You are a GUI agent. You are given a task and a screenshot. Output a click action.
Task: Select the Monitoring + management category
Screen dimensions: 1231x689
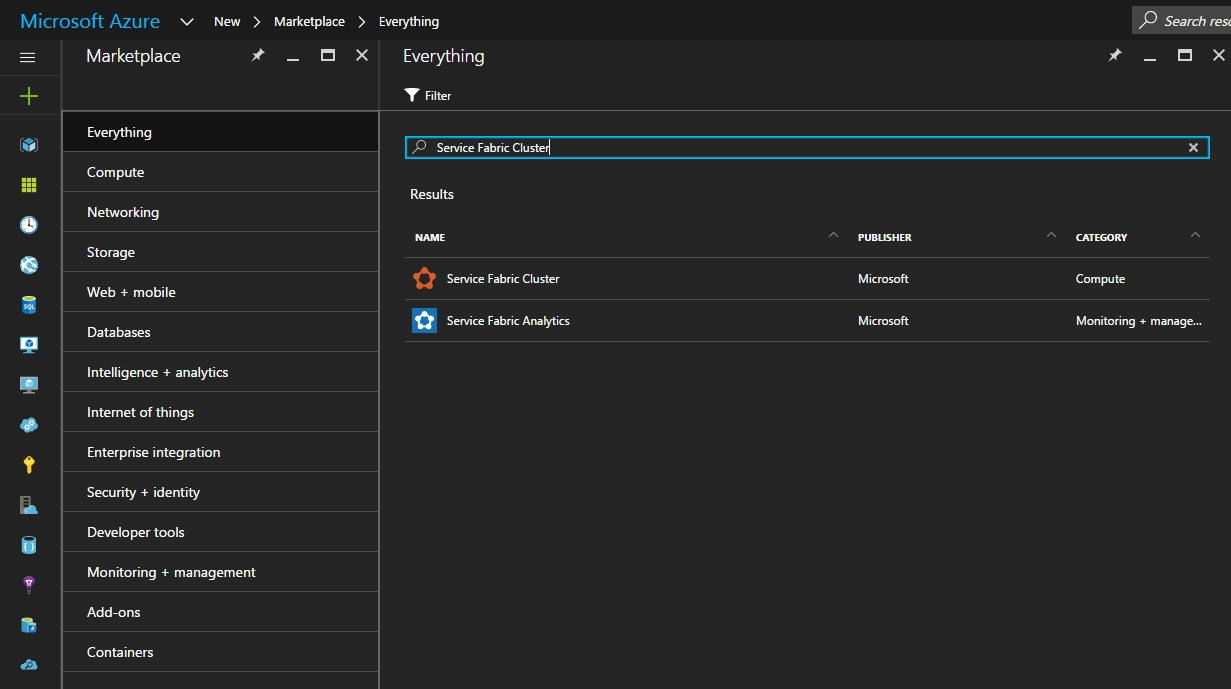click(220, 572)
